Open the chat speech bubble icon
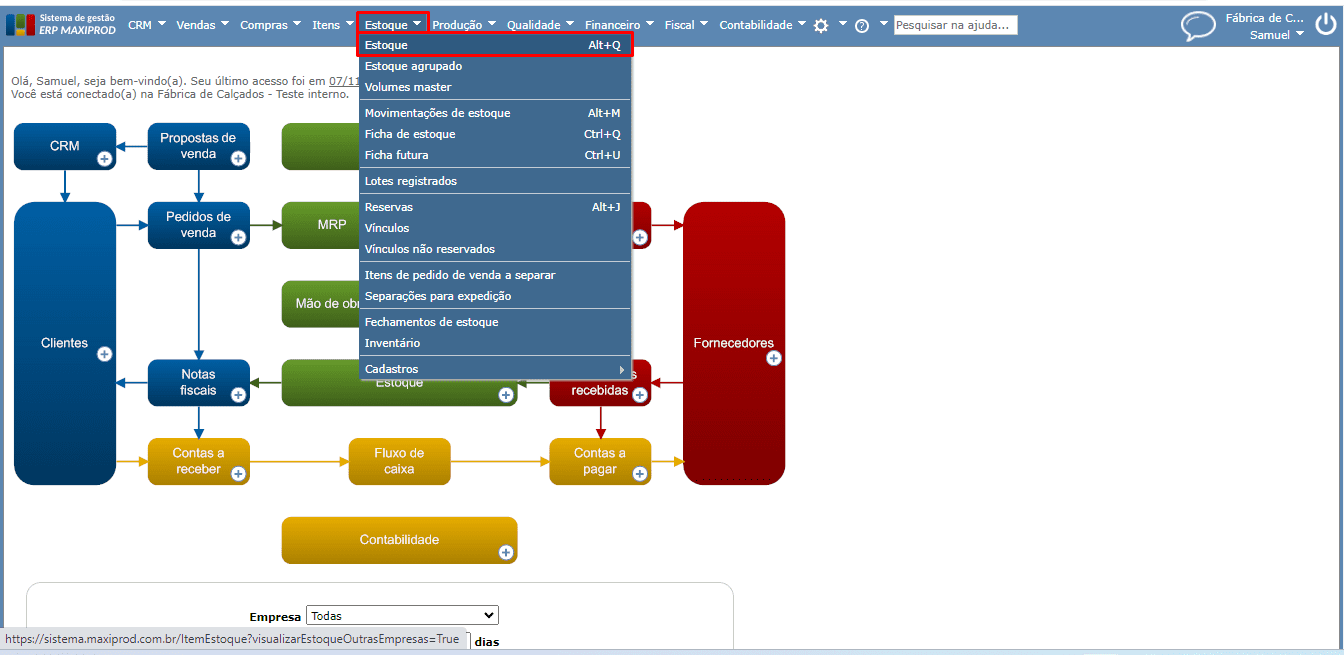The image size is (1344, 655). point(1198,26)
